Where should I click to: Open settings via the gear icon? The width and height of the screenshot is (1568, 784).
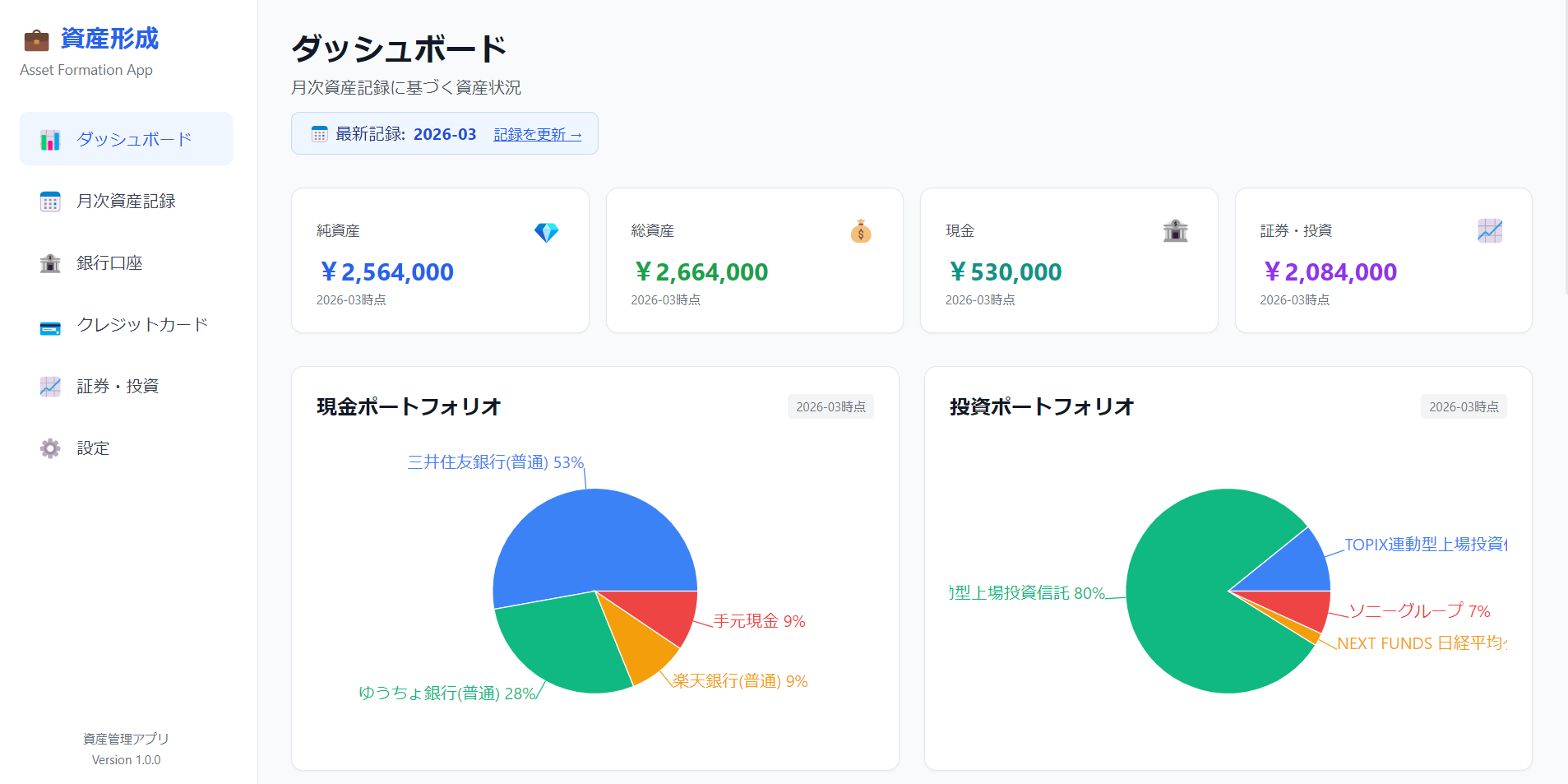point(50,448)
